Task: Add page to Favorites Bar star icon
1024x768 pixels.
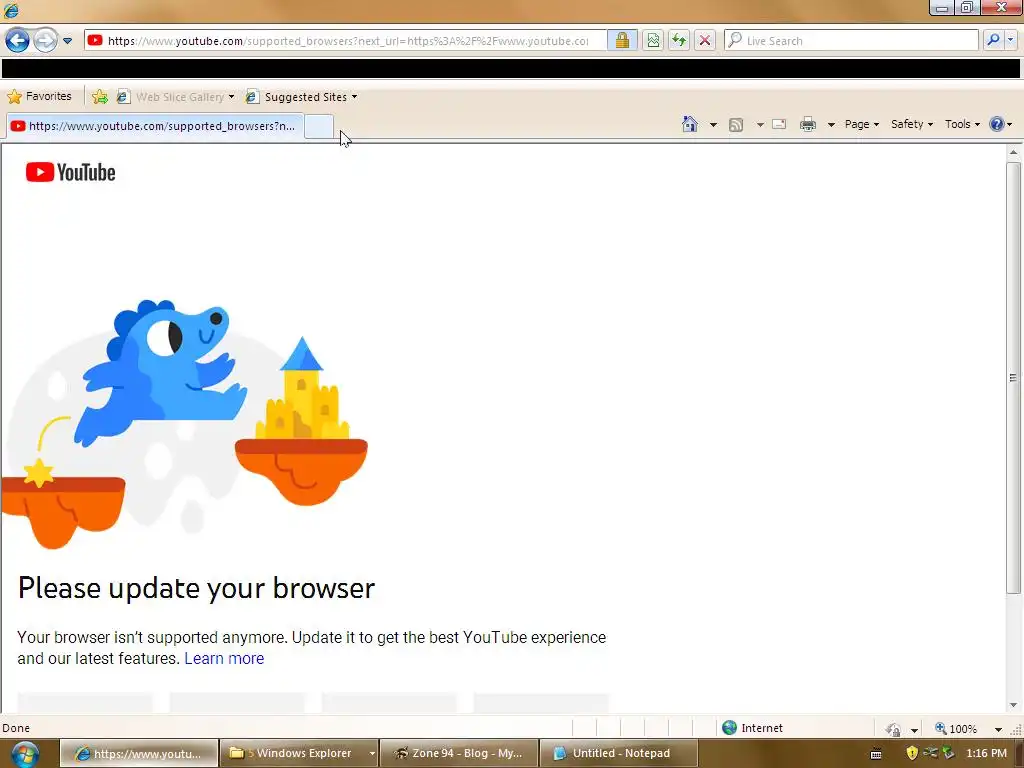Action: point(100,97)
